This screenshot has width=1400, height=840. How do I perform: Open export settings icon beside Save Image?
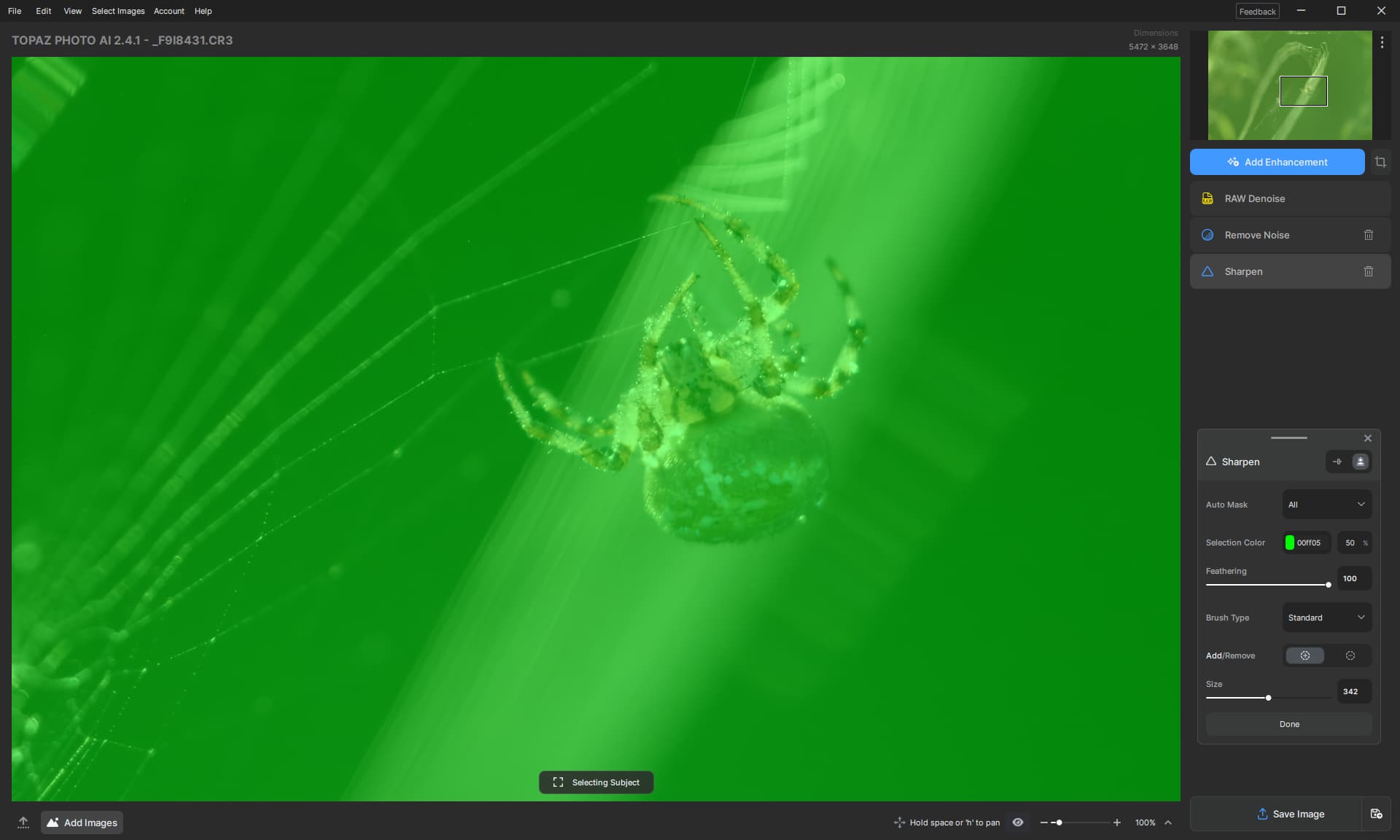click(1376, 814)
